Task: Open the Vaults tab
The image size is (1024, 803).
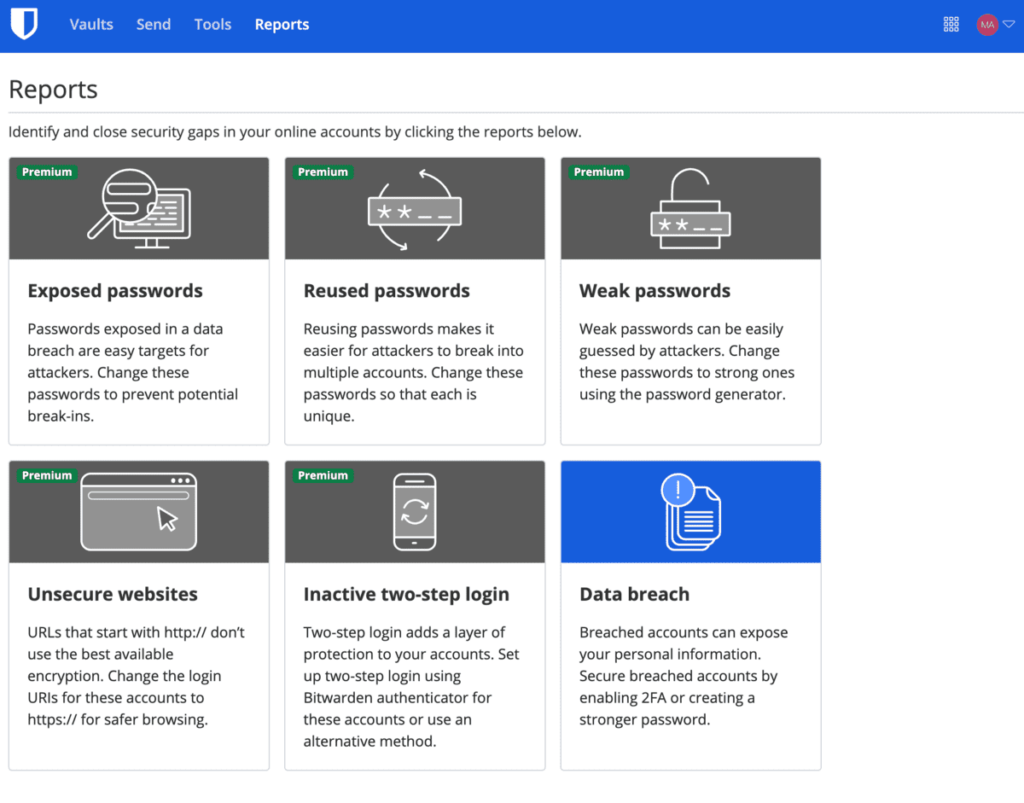Action: click(91, 25)
